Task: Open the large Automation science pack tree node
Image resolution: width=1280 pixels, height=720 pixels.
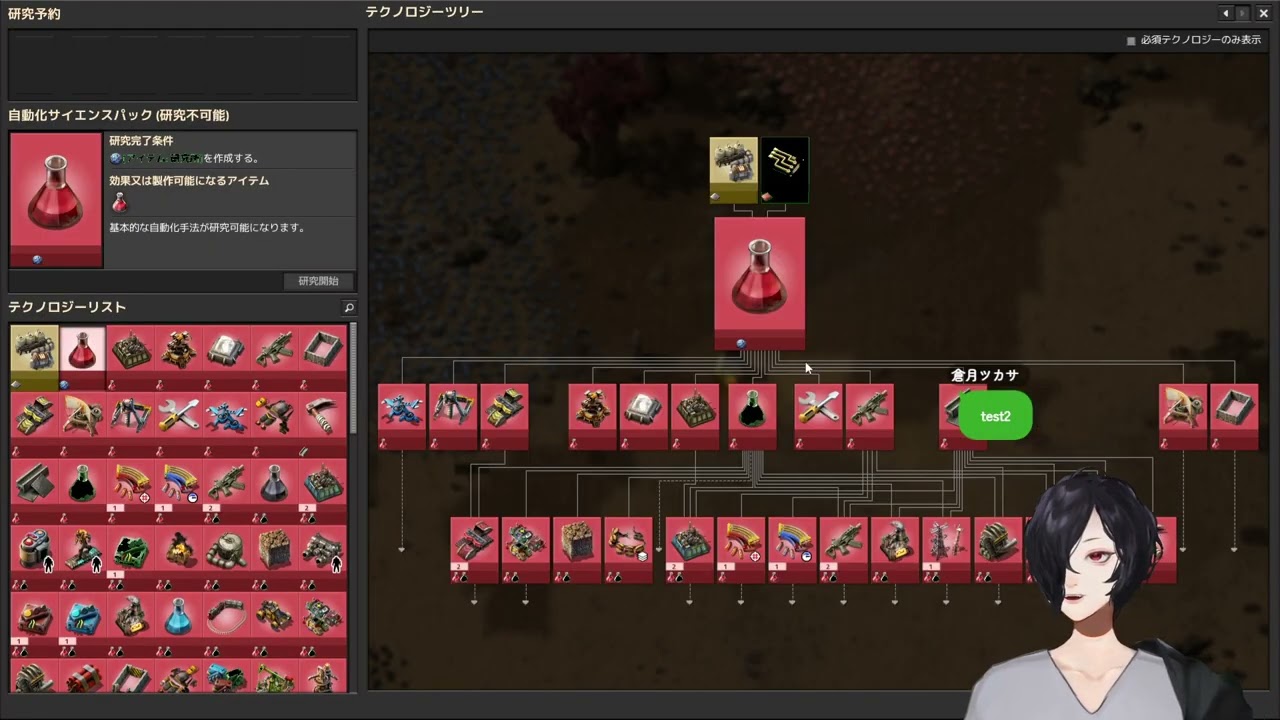Action: pos(759,283)
